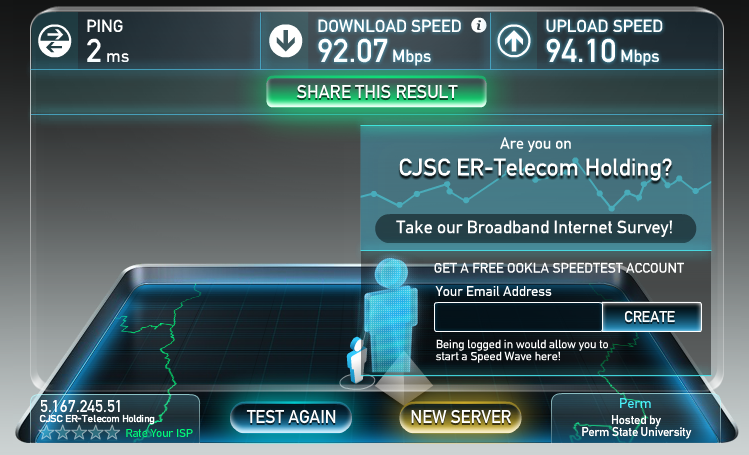The image size is (749, 455).
Task: Select the third rating star
Action: click(x=79, y=433)
